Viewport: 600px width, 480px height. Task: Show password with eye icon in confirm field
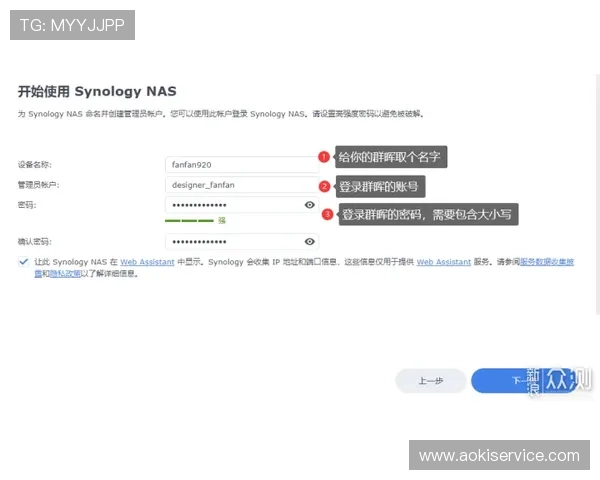tap(310, 242)
